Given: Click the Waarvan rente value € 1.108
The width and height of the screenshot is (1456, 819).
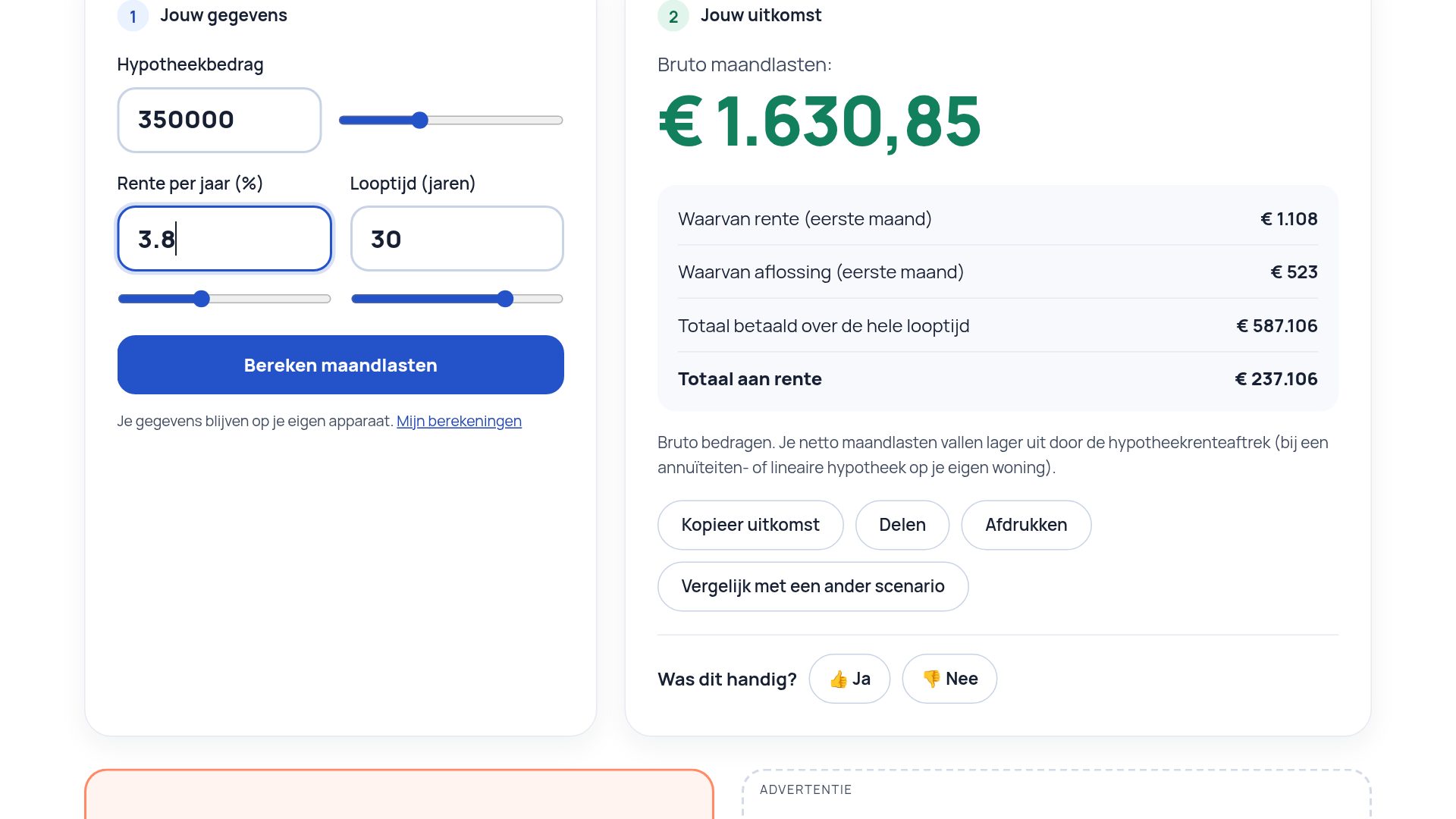Looking at the screenshot, I should tap(1289, 219).
